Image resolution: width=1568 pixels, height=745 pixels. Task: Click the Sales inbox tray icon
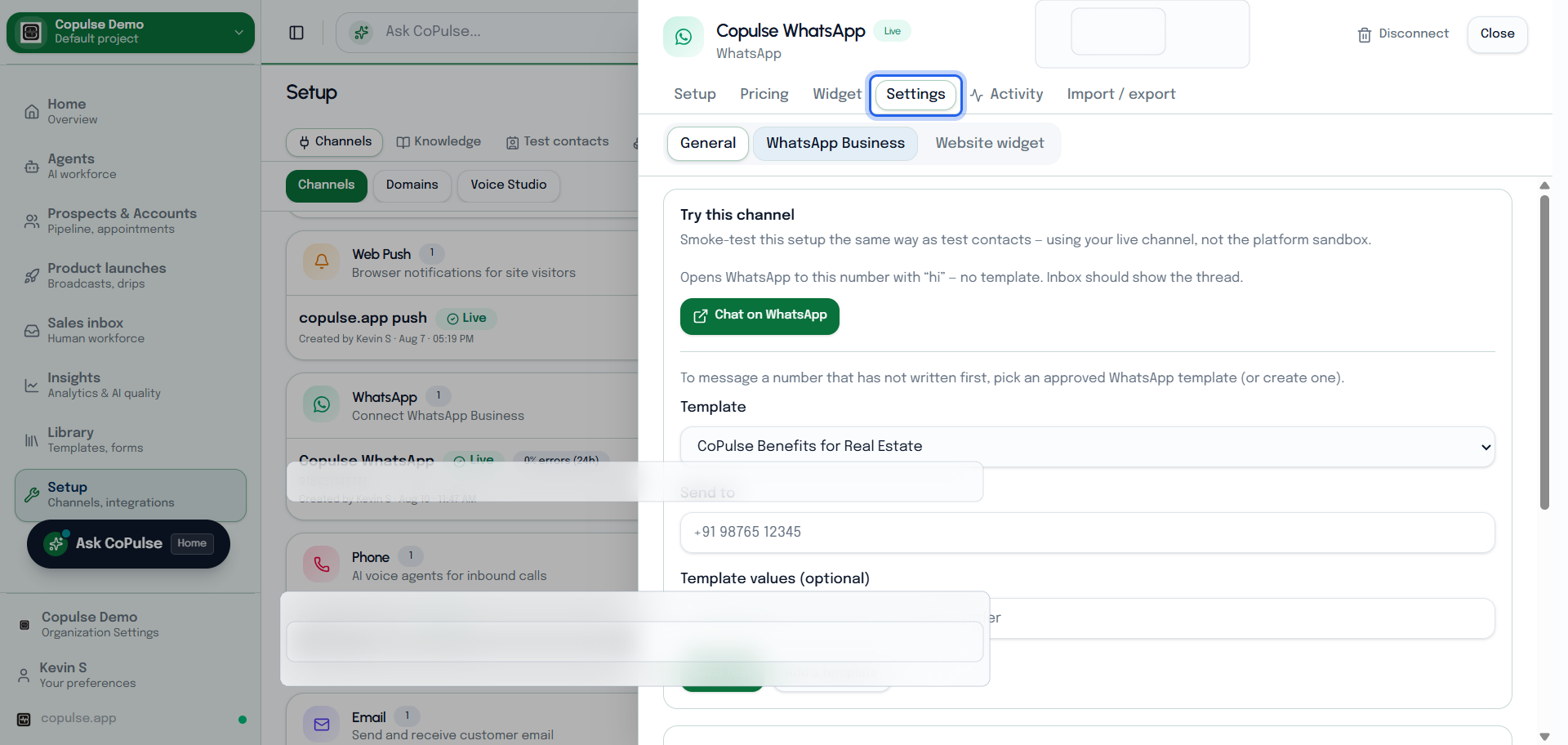point(32,331)
